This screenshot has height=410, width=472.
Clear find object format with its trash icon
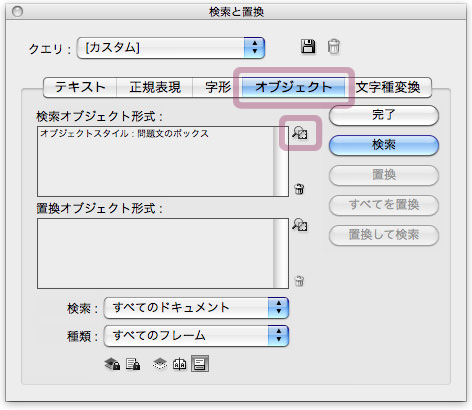click(299, 189)
